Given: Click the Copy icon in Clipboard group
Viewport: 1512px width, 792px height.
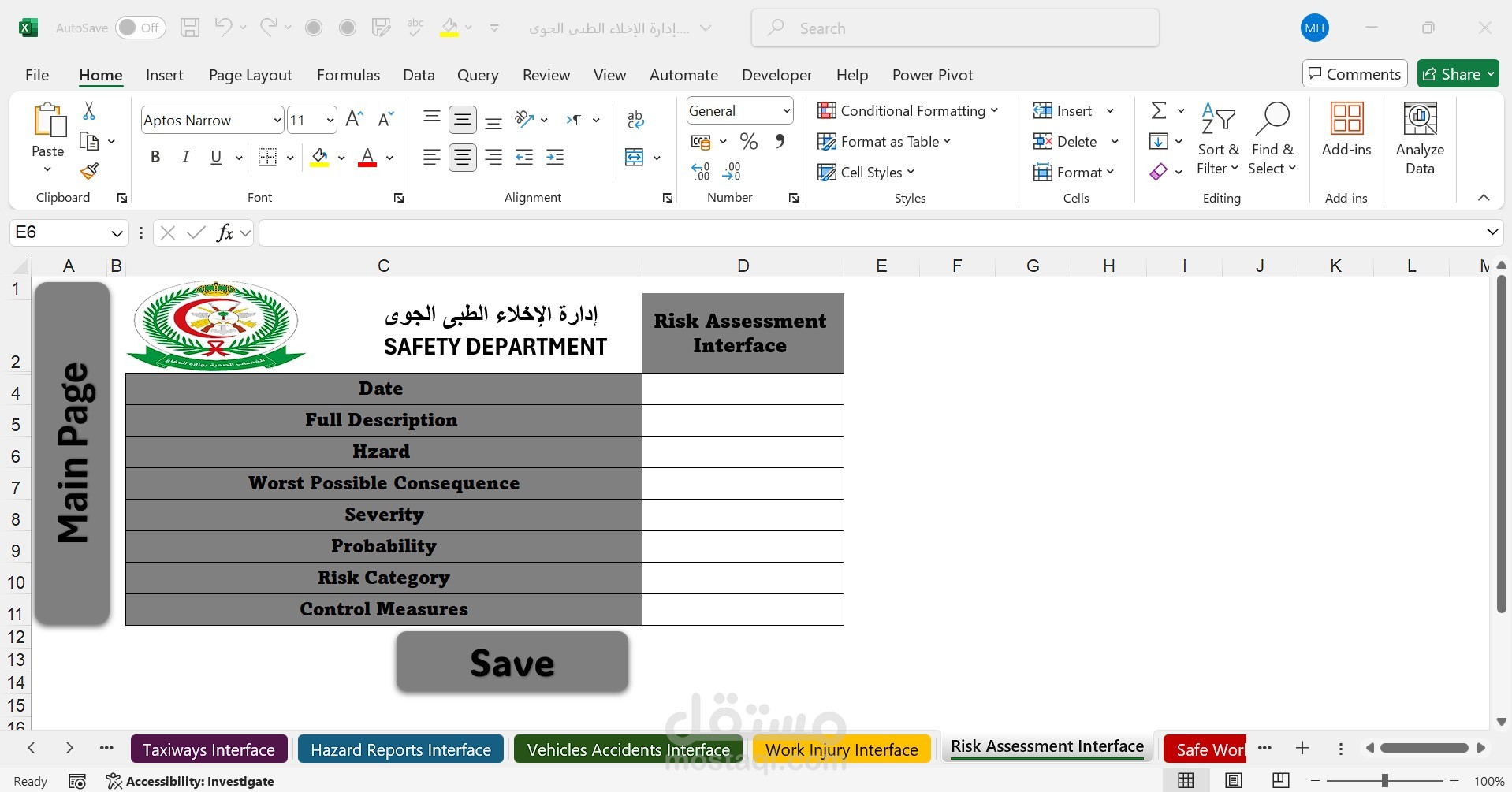Looking at the screenshot, I should point(90,142).
